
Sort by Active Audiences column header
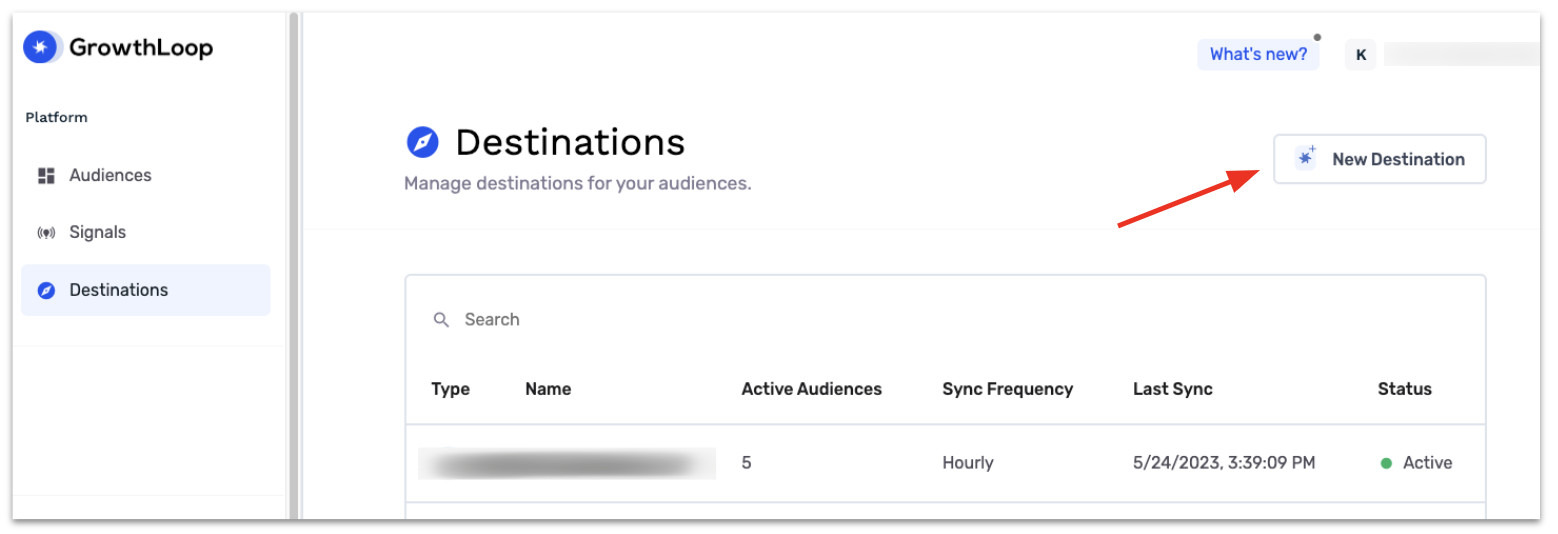[x=811, y=389]
